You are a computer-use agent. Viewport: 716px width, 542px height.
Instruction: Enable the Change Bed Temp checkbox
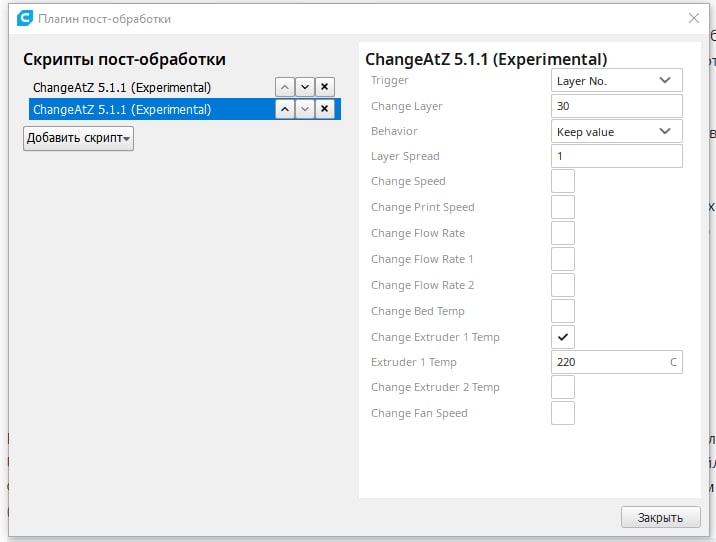[x=563, y=311]
